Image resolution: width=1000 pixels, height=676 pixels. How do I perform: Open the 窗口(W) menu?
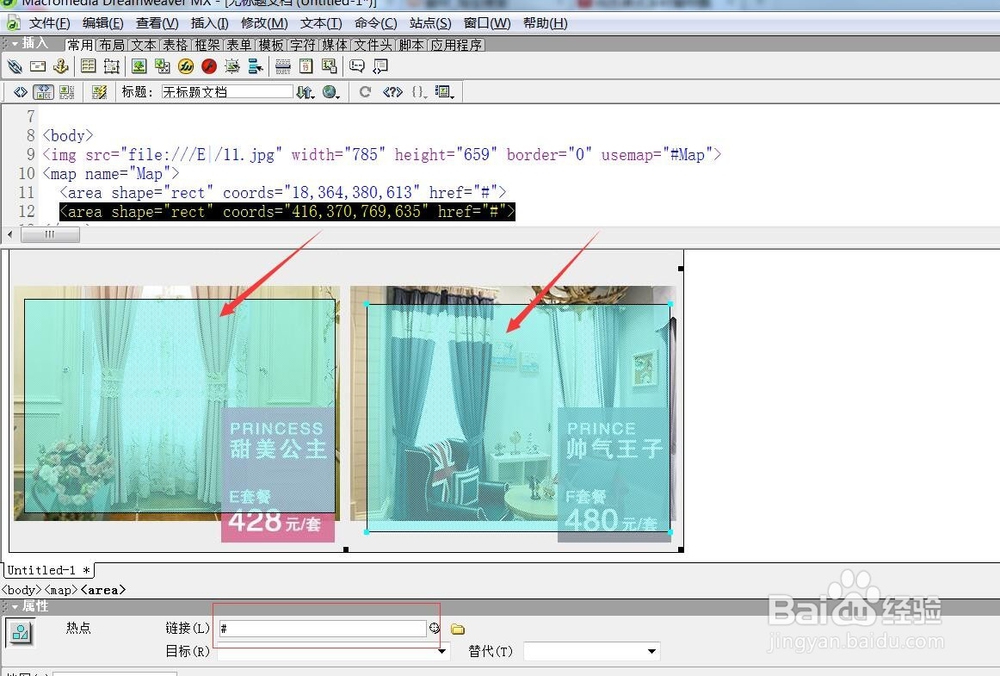(487, 24)
